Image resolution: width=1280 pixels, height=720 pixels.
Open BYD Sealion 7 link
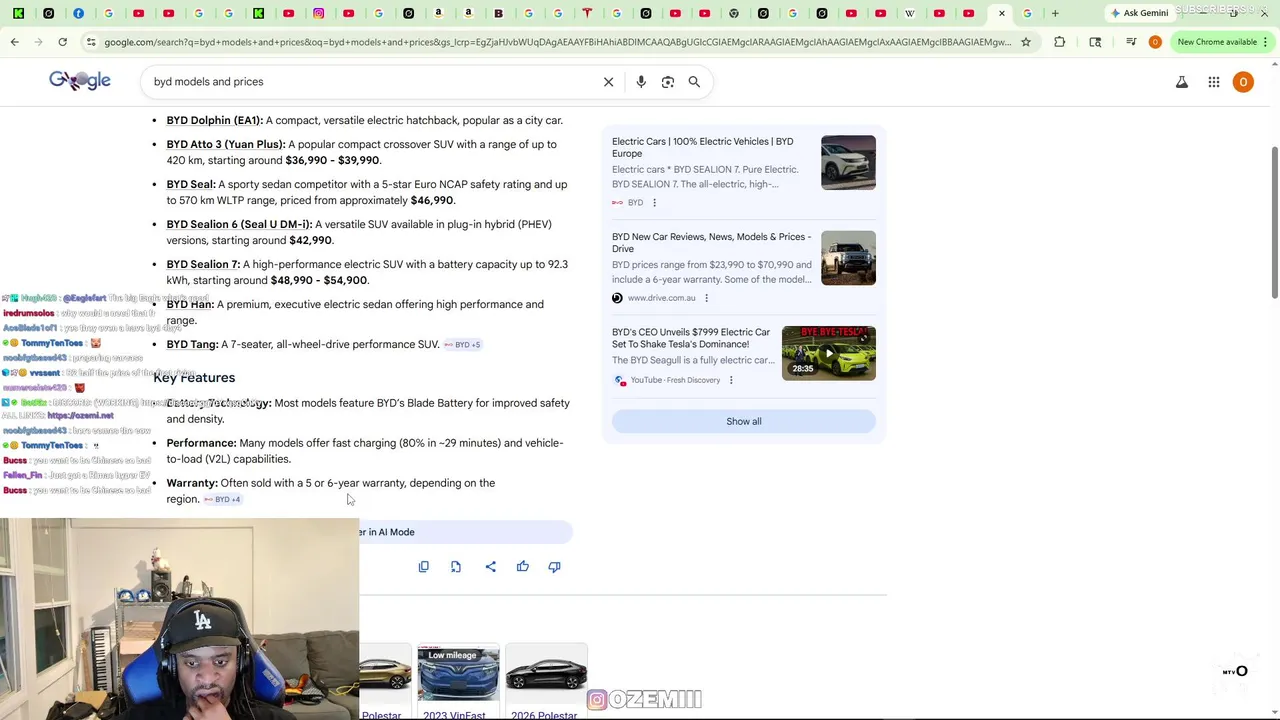point(203,264)
